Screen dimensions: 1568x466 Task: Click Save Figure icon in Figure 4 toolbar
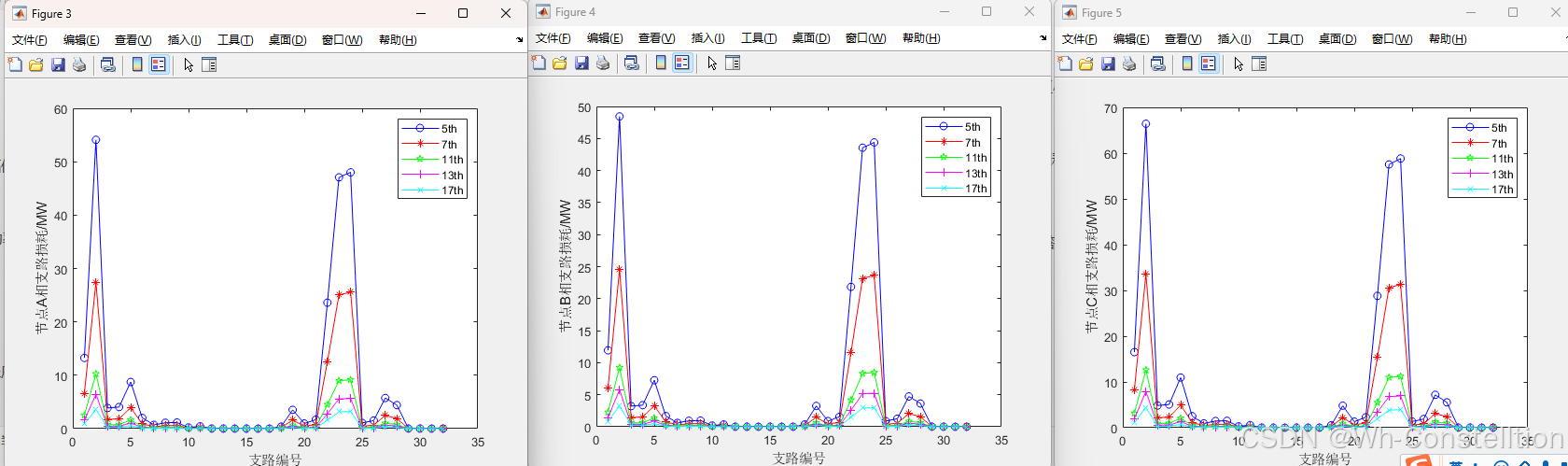(581, 63)
